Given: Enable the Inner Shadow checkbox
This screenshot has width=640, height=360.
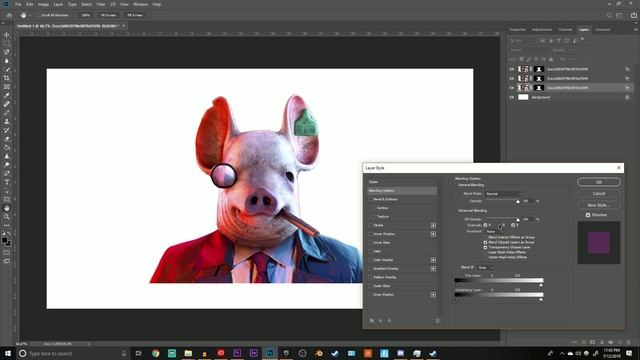Looking at the screenshot, I should (x=371, y=234).
